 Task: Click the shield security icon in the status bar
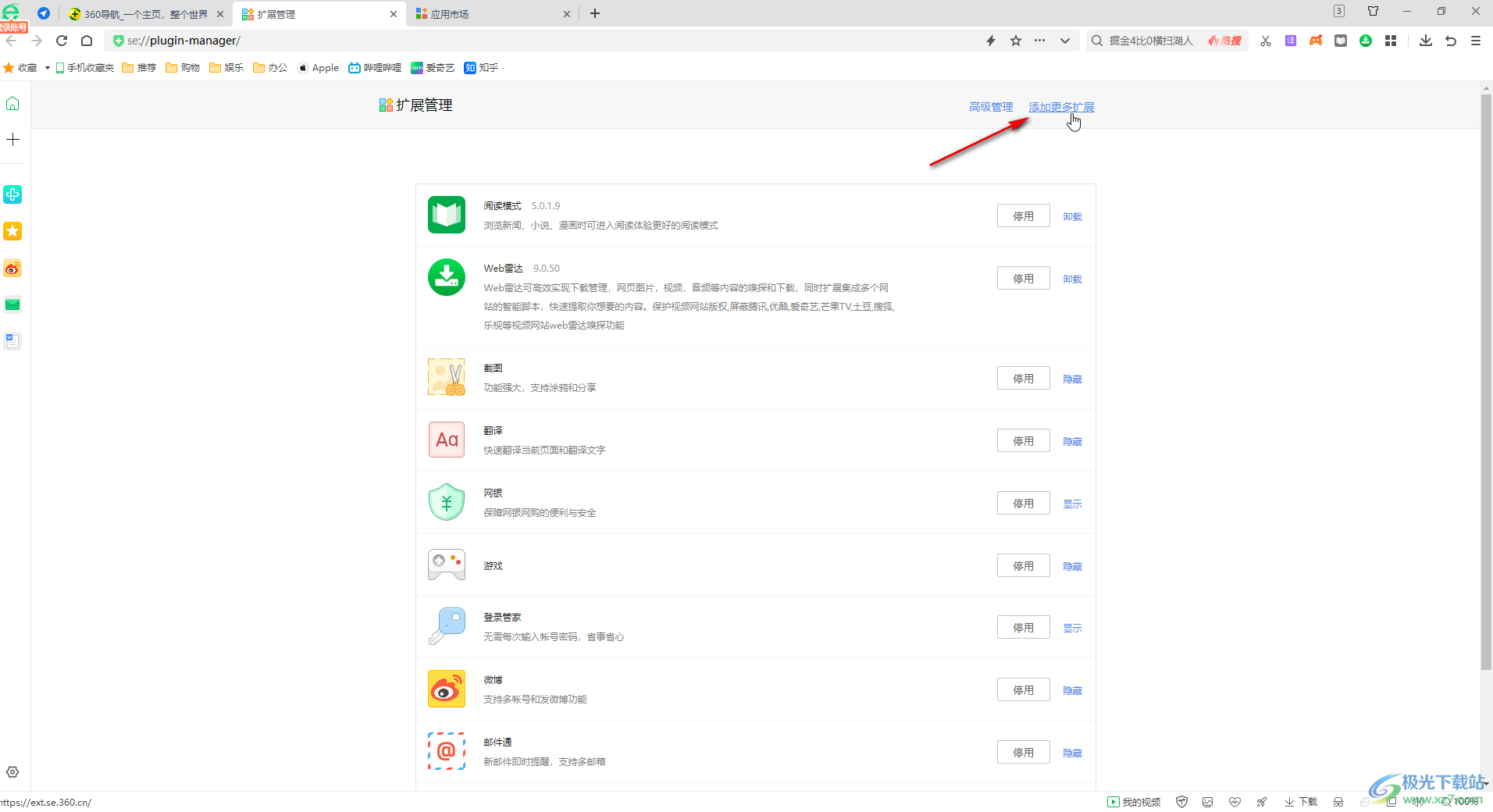point(1182,802)
